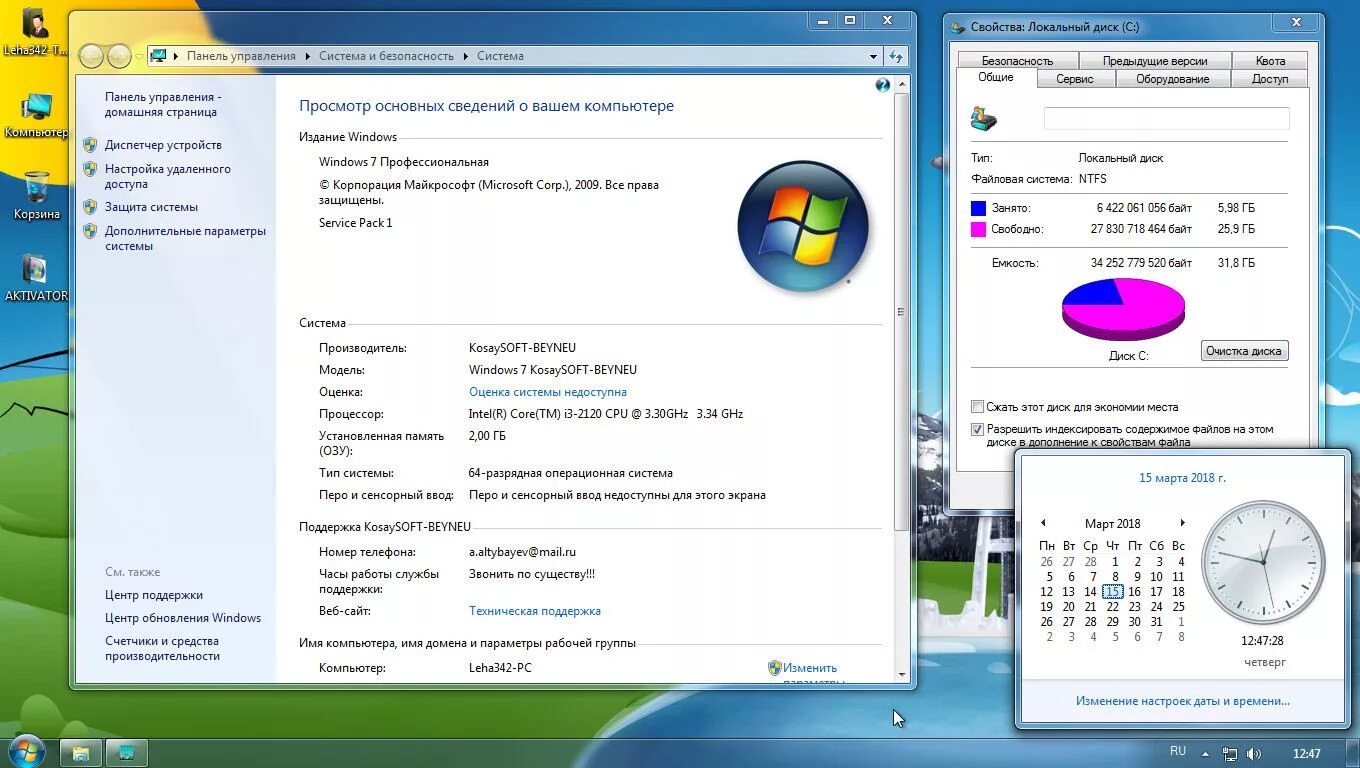The image size is (1360, 768).
Task: Open the recent pages dropdown arrow
Action: point(139,57)
